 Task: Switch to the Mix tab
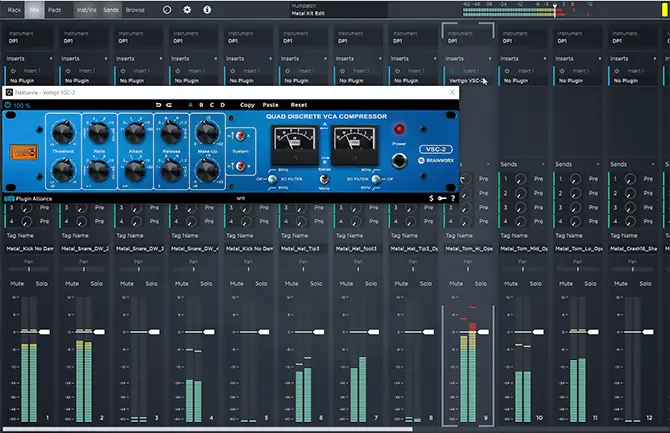[34, 9]
